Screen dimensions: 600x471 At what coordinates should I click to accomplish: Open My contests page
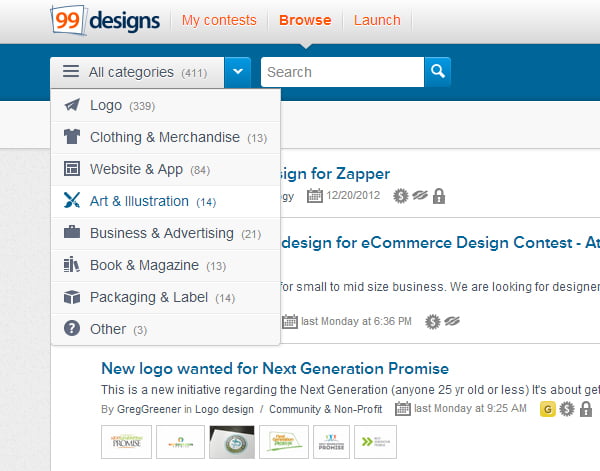tap(219, 20)
